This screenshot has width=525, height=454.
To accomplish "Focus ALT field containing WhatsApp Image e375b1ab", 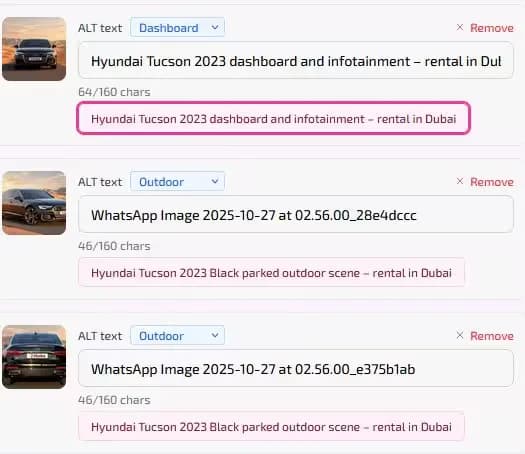I will [x=296, y=369].
